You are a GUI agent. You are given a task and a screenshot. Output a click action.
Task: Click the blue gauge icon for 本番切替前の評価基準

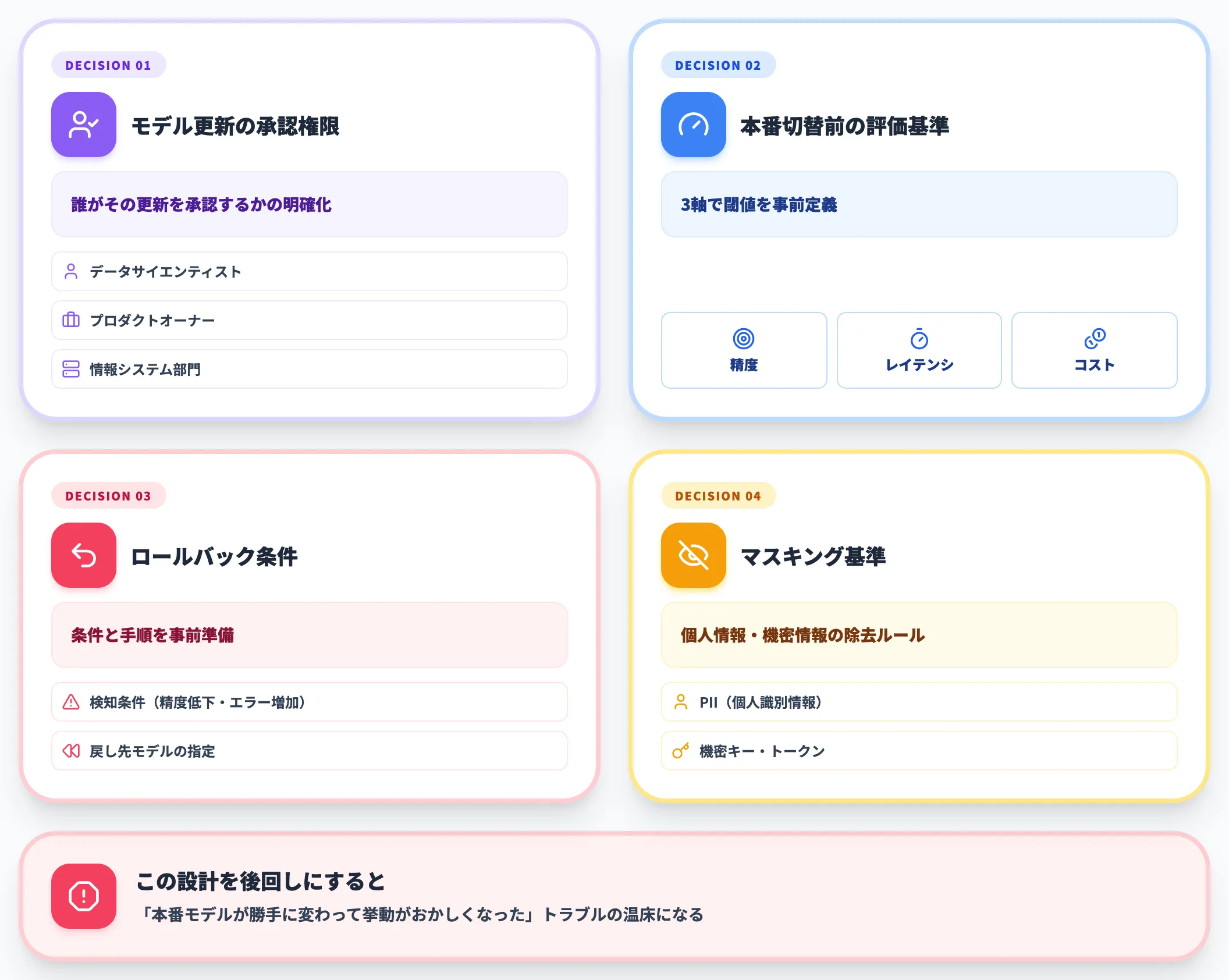(694, 125)
